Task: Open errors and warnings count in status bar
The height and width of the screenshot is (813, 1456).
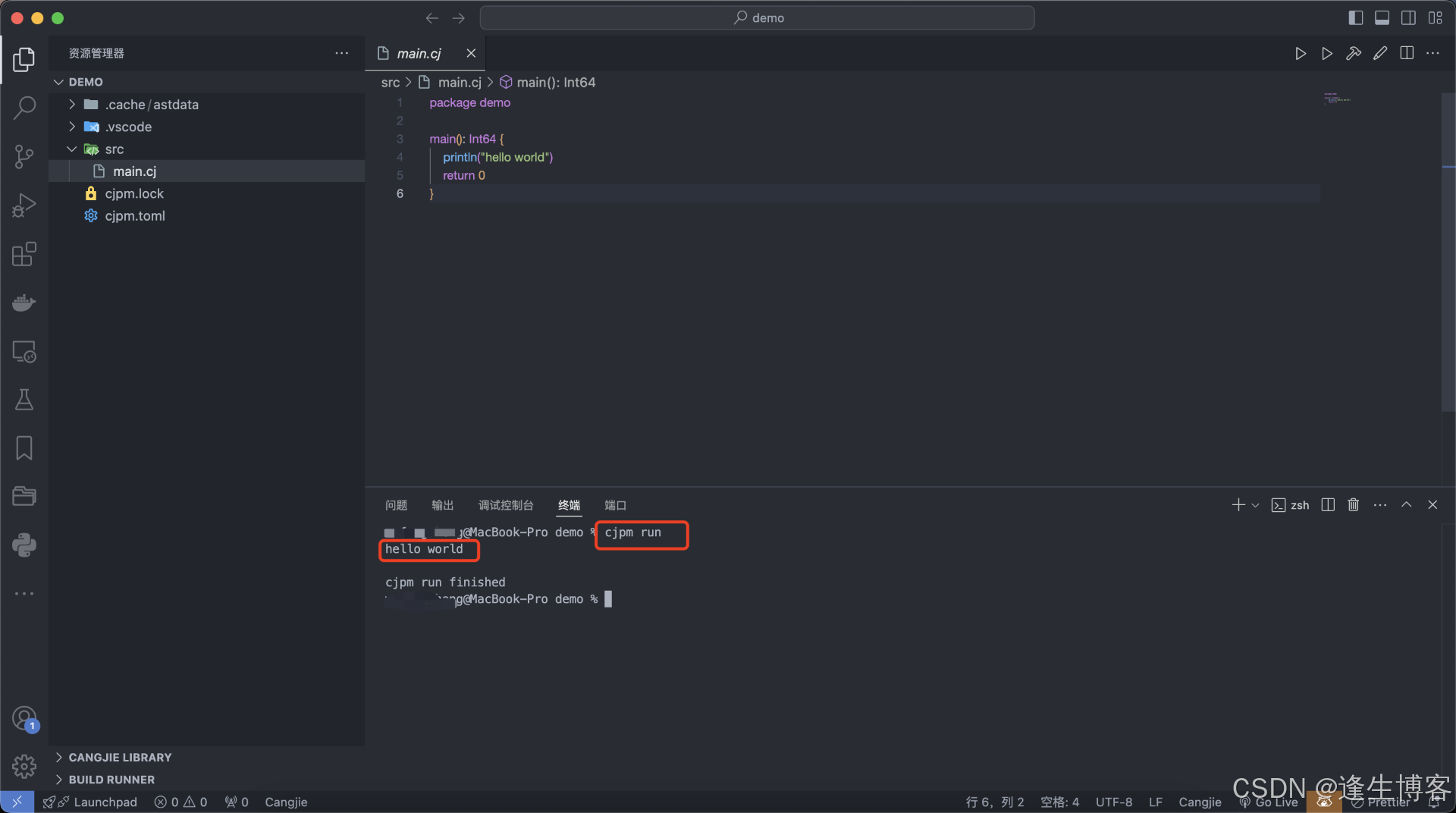Action: [x=180, y=802]
